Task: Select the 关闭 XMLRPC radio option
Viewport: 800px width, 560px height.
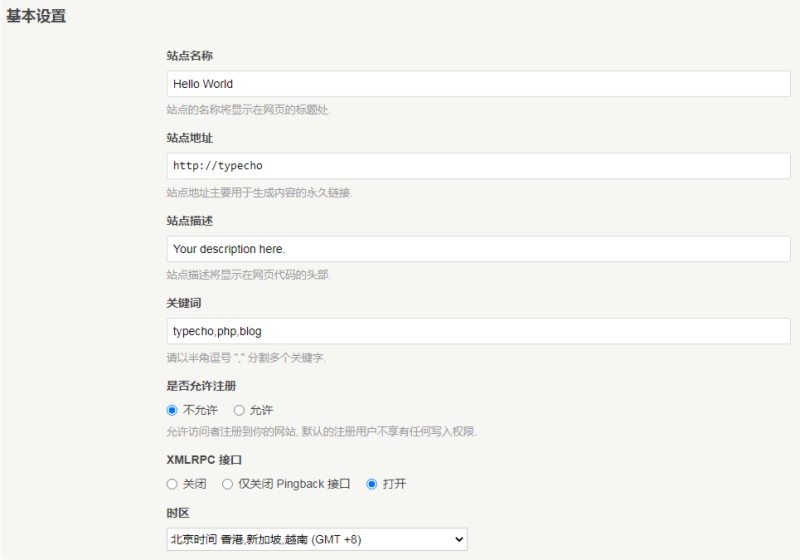Action: pyautogui.click(x=172, y=484)
